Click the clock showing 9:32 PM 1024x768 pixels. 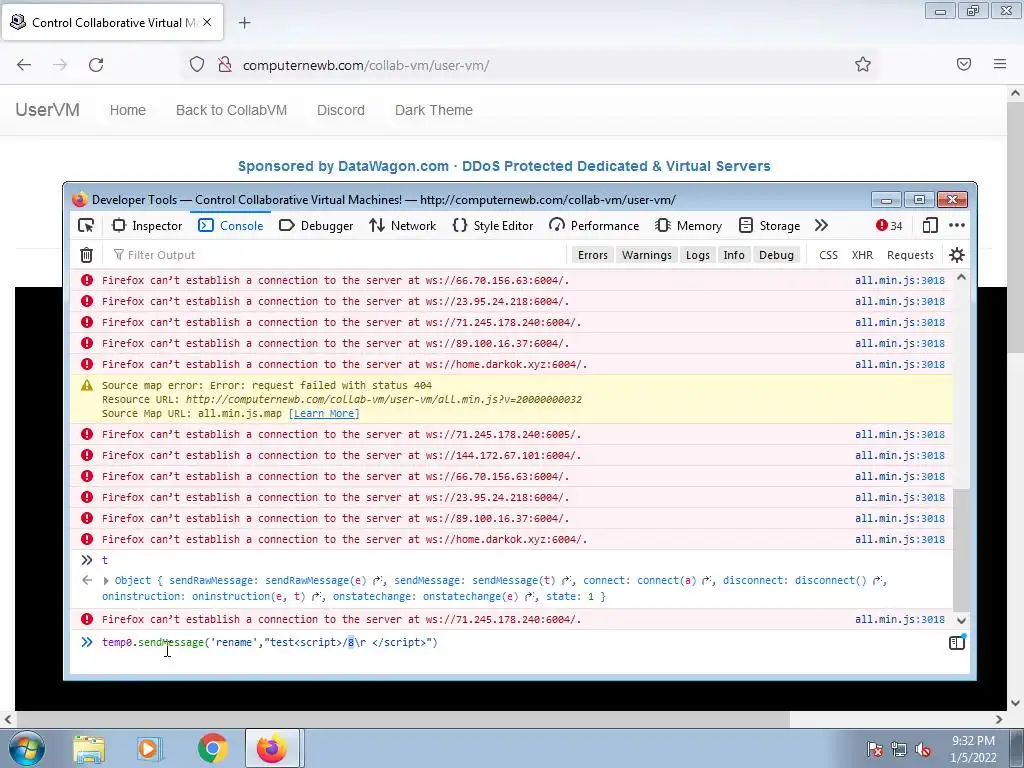pyautogui.click(x=973, y=741)
